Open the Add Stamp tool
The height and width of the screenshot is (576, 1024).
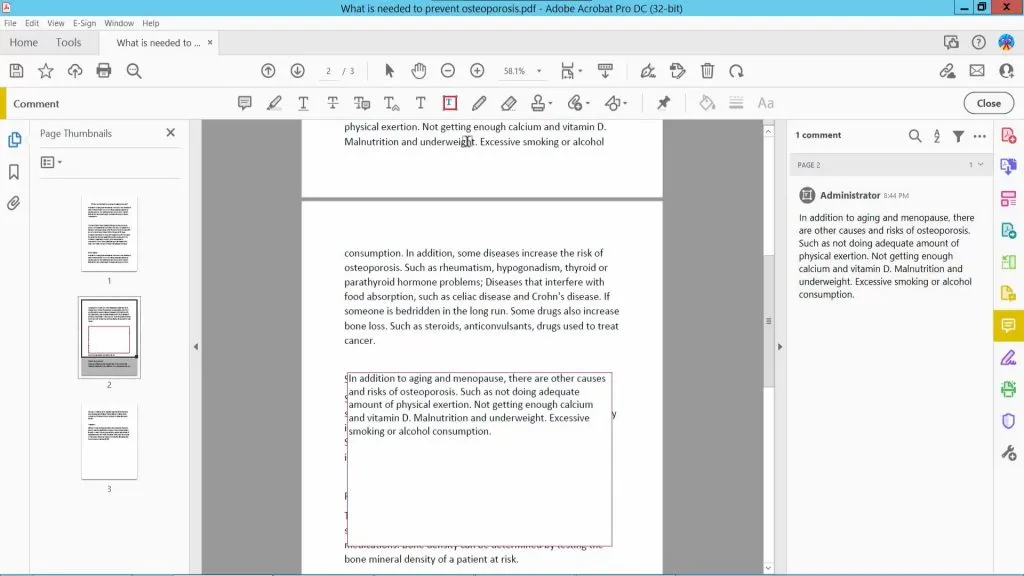click(538, 102)
